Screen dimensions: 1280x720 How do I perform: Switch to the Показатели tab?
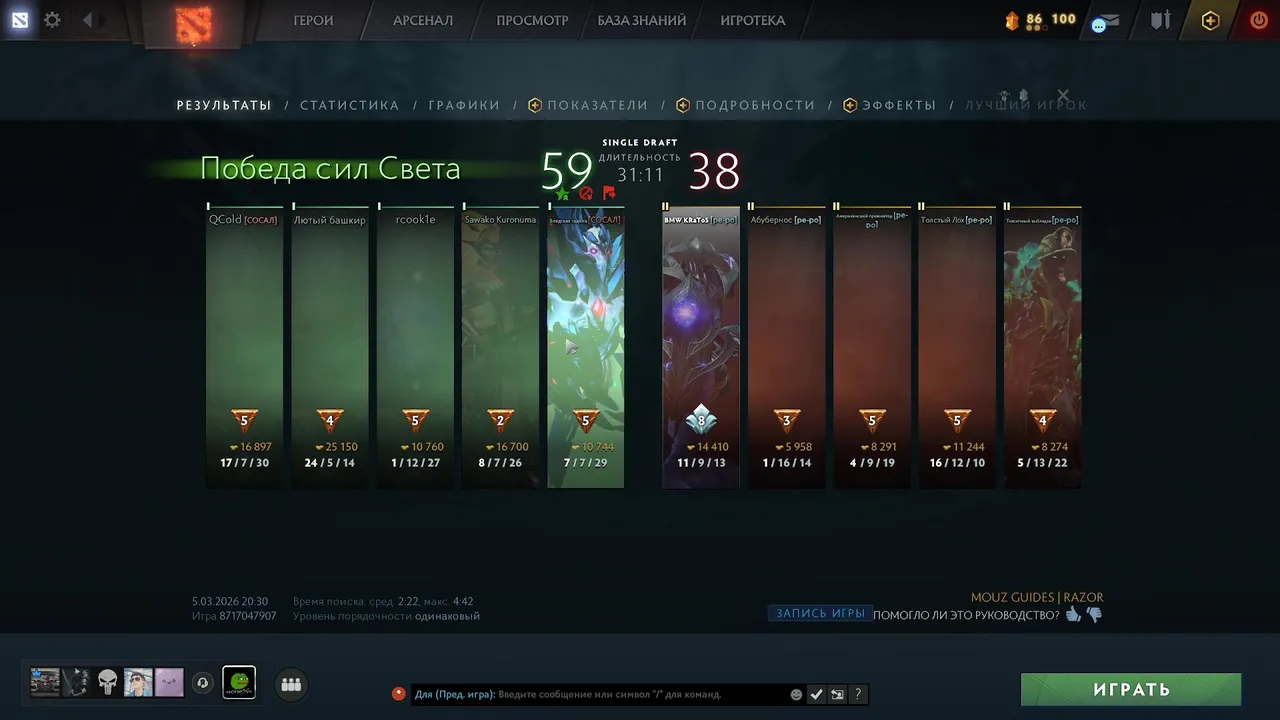(588, 105)
